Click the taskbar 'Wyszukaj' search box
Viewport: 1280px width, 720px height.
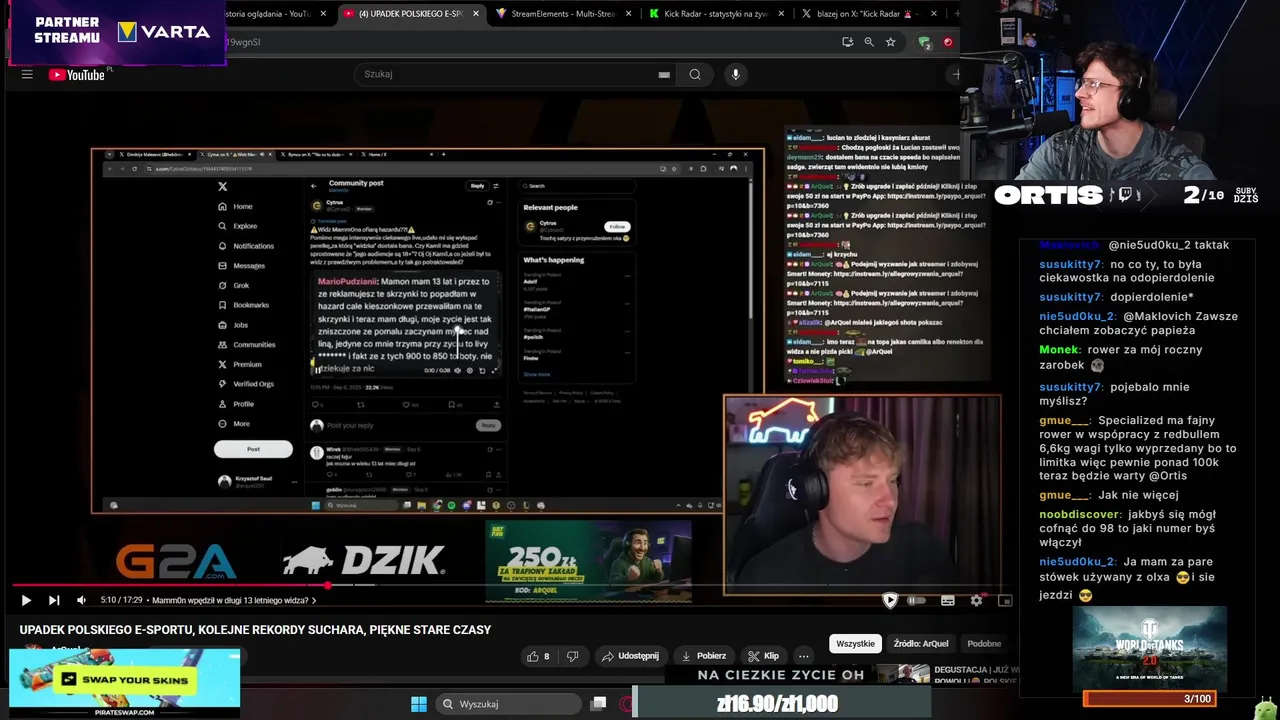pos(507,704)
